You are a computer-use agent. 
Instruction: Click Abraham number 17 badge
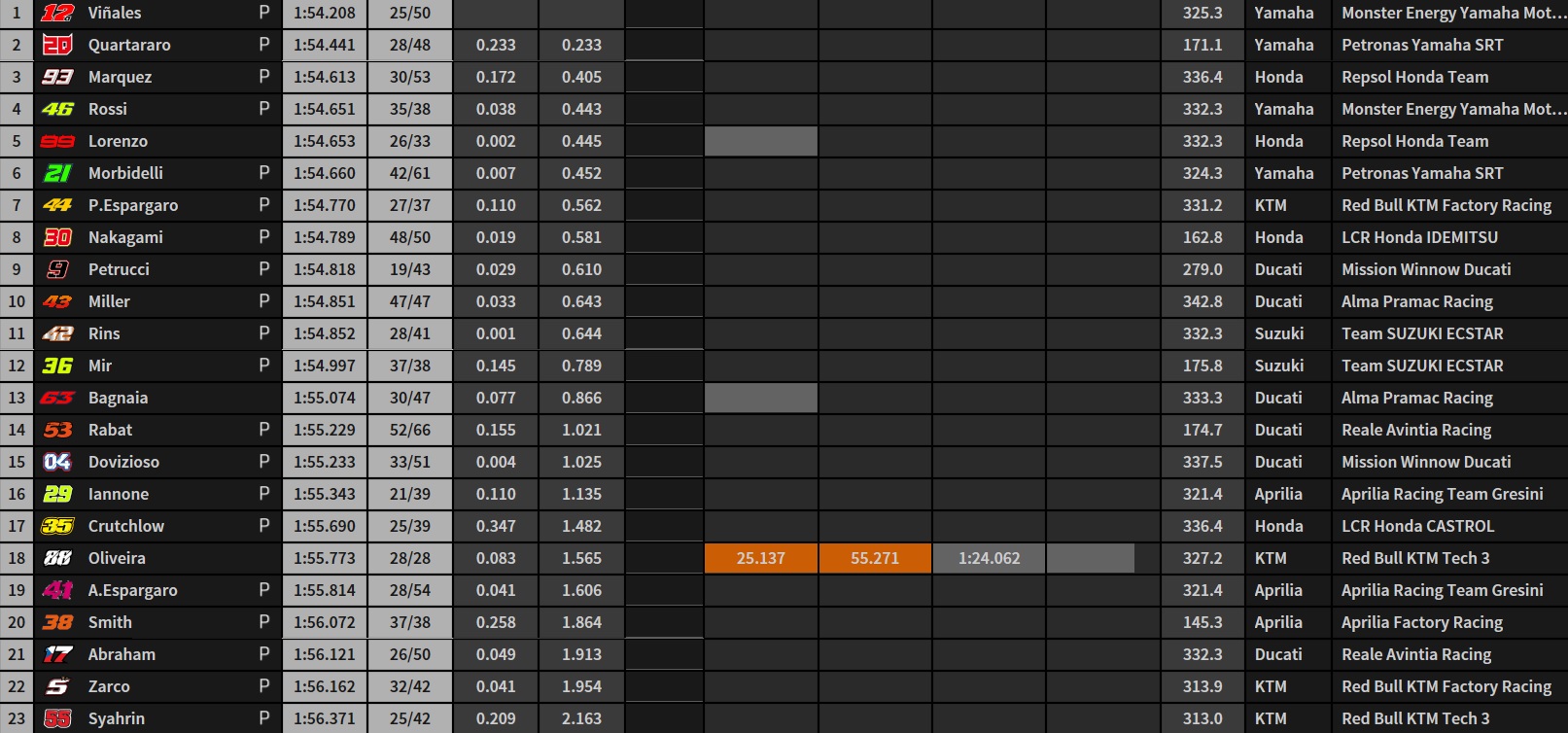(57, 654)
